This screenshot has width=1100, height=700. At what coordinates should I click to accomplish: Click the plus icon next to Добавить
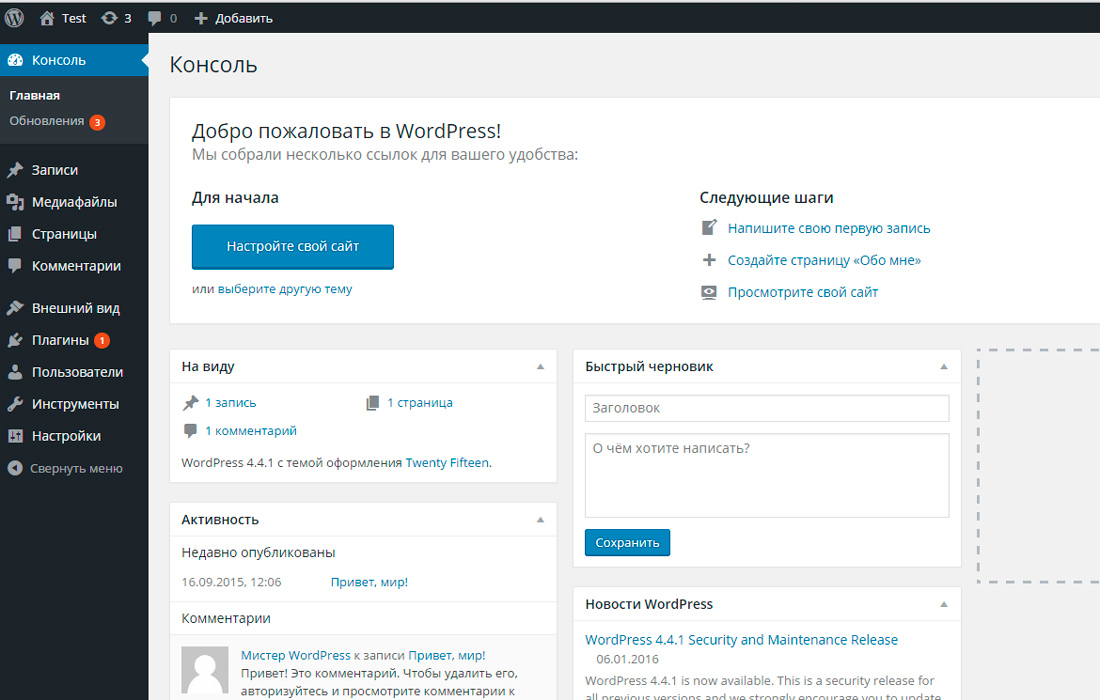point(201,18)
